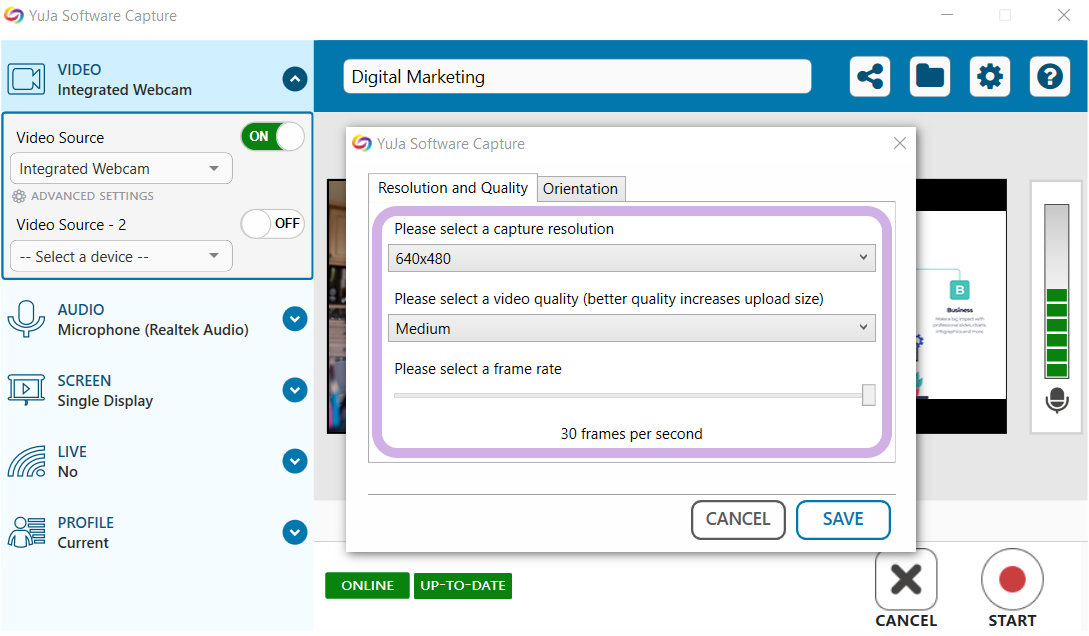Click the YuJa logo in main title bar
The width and height of the screenshot is (1089, 636).
point(14,15)
